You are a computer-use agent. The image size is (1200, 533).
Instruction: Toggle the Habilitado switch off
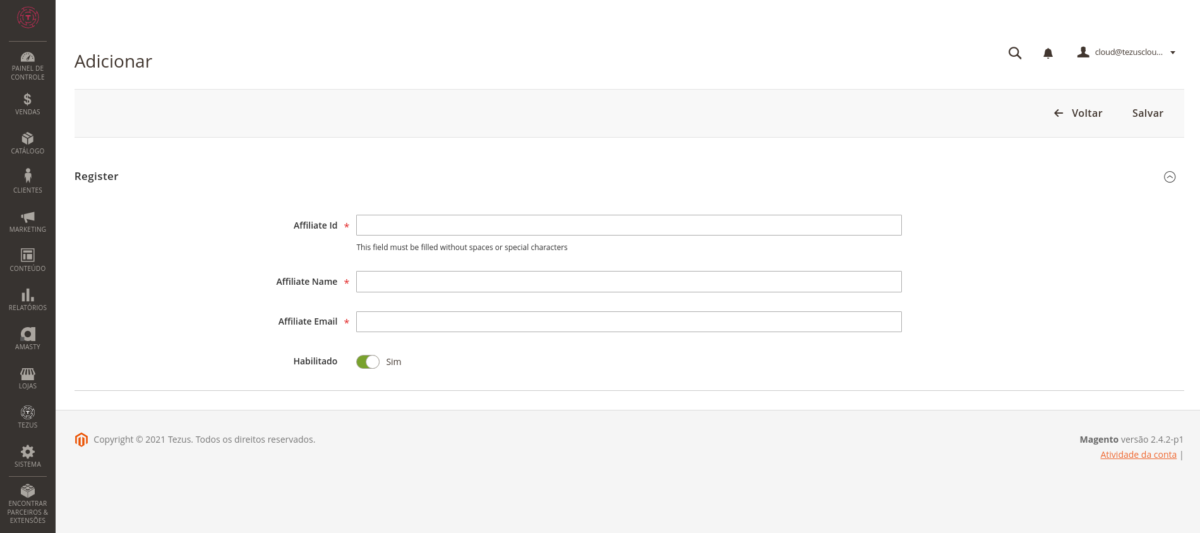pyautogui.click(x=368, y=361)
